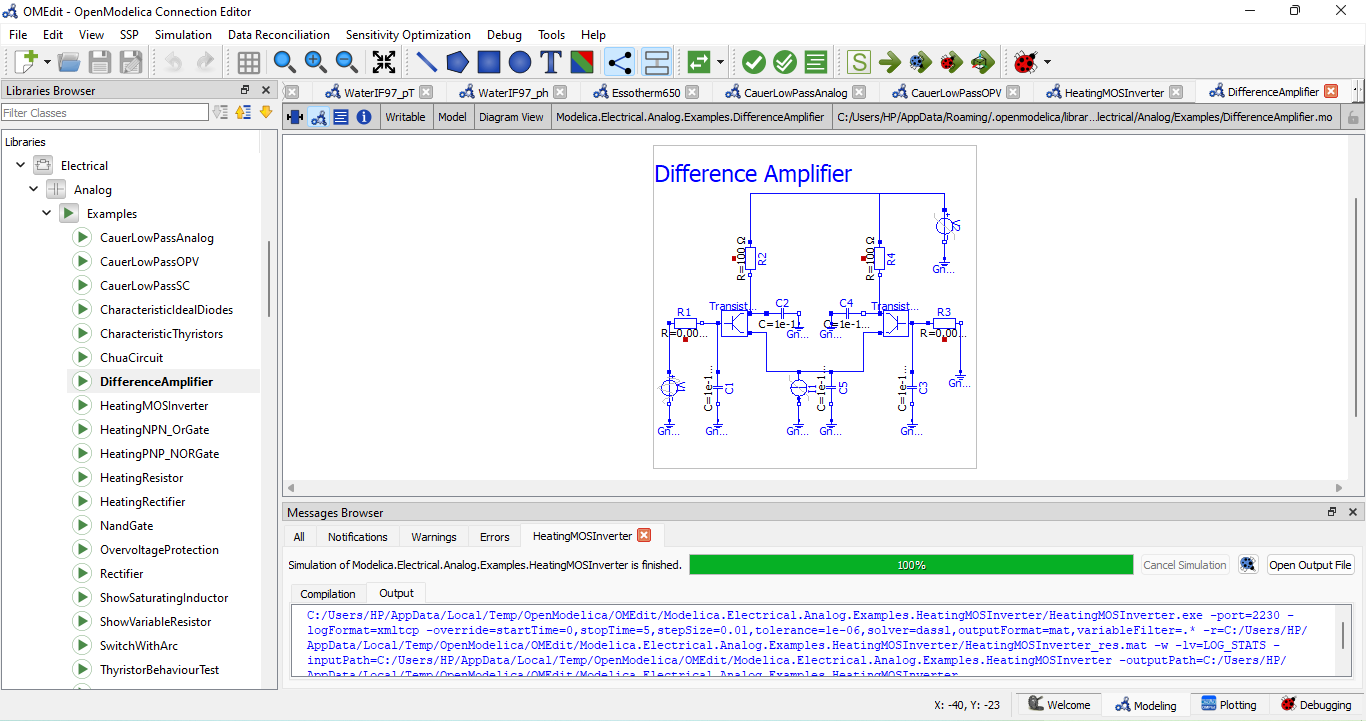Select HeatingRectifier in the Libraries tree
Viewport: 1366px width, 721px height.
click(x=142, y=501)
